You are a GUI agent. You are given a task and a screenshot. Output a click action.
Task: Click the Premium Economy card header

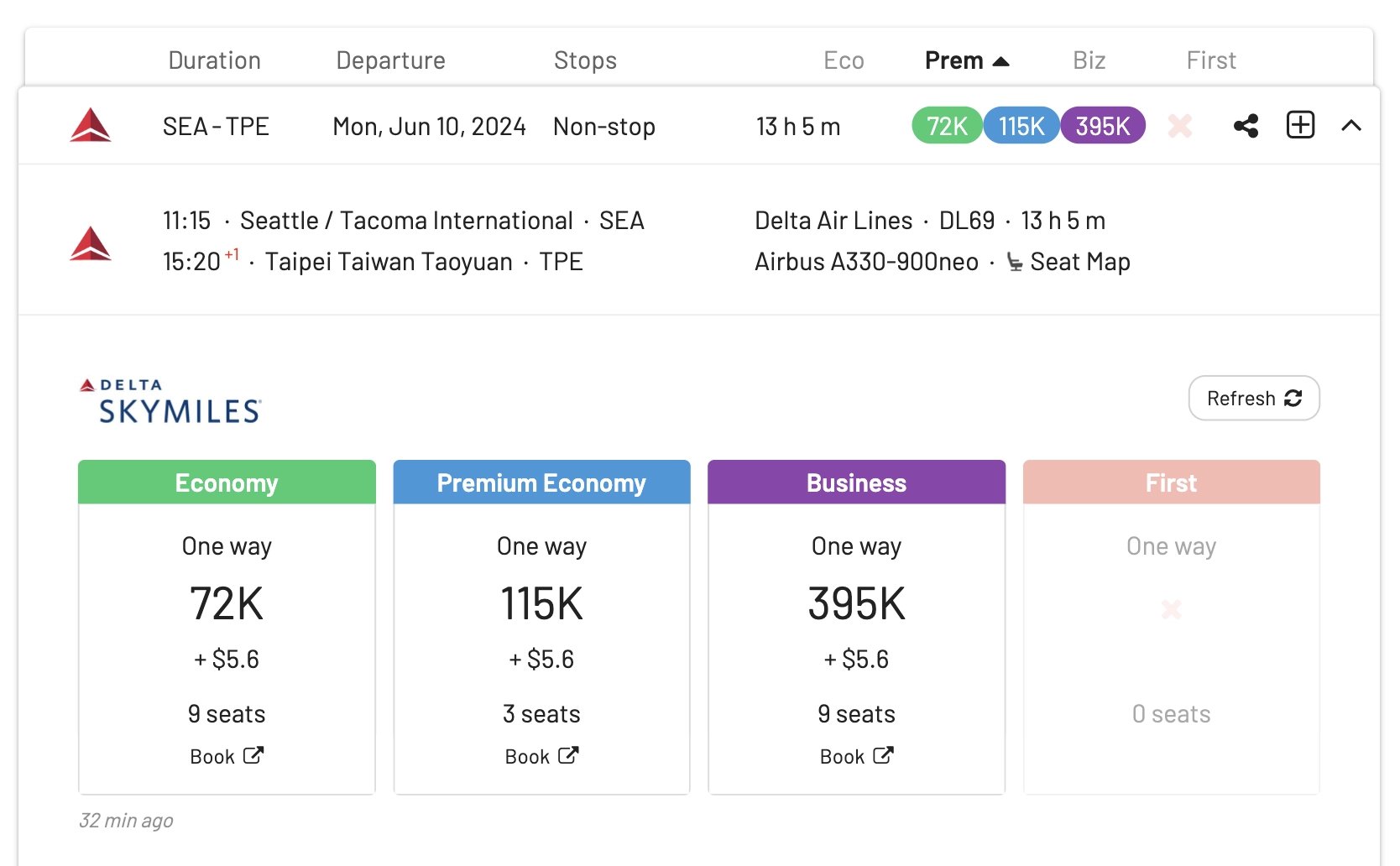pyautogui.click(x=541, y=483)
